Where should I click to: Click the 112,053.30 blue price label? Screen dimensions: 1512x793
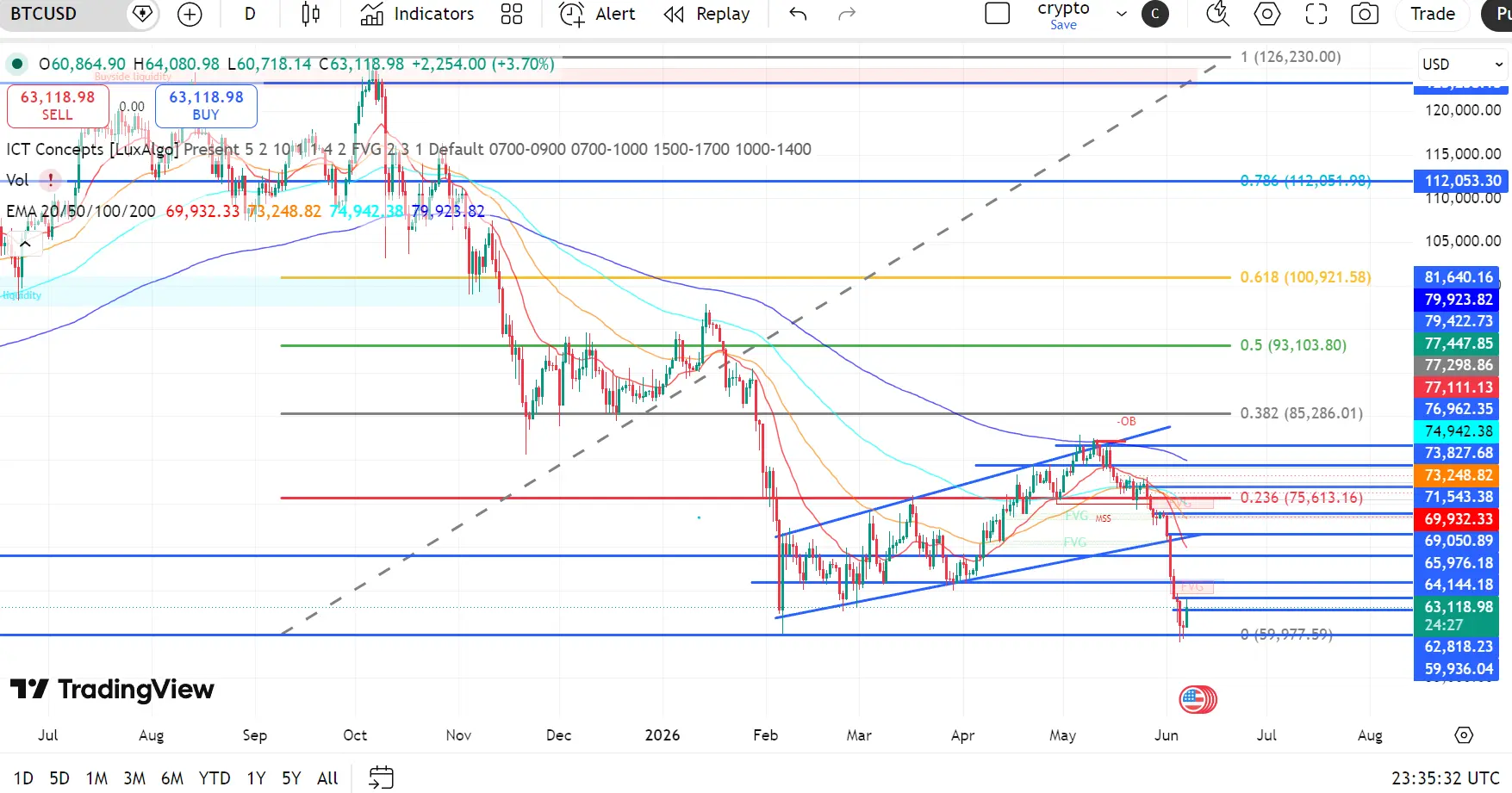point(1462,181)
